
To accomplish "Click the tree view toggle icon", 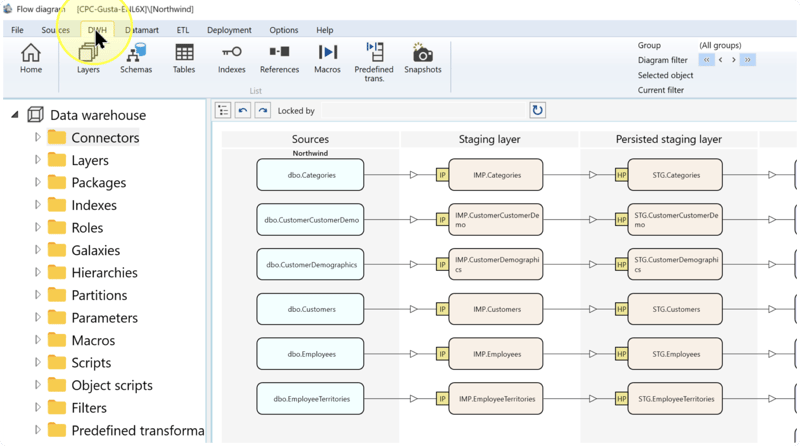I will point(223,110).
